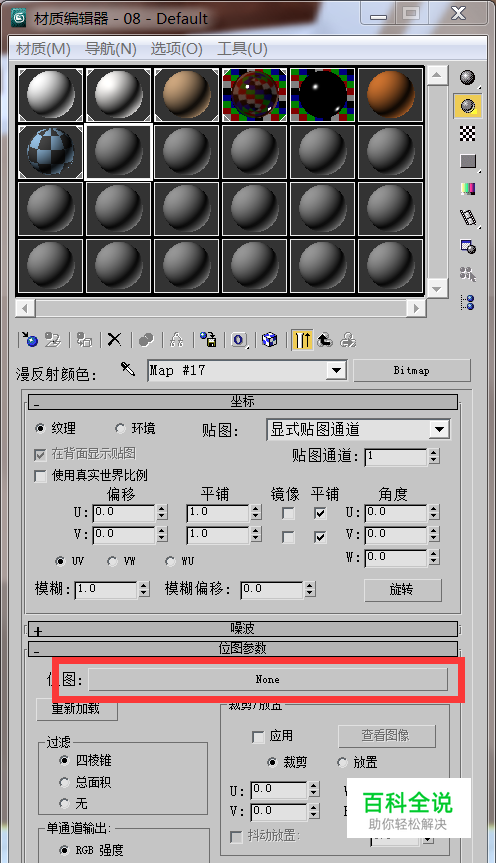The height and width of the screenshot is (863, 496).
Task: Open the material editor Options icon
Action: 468,246
